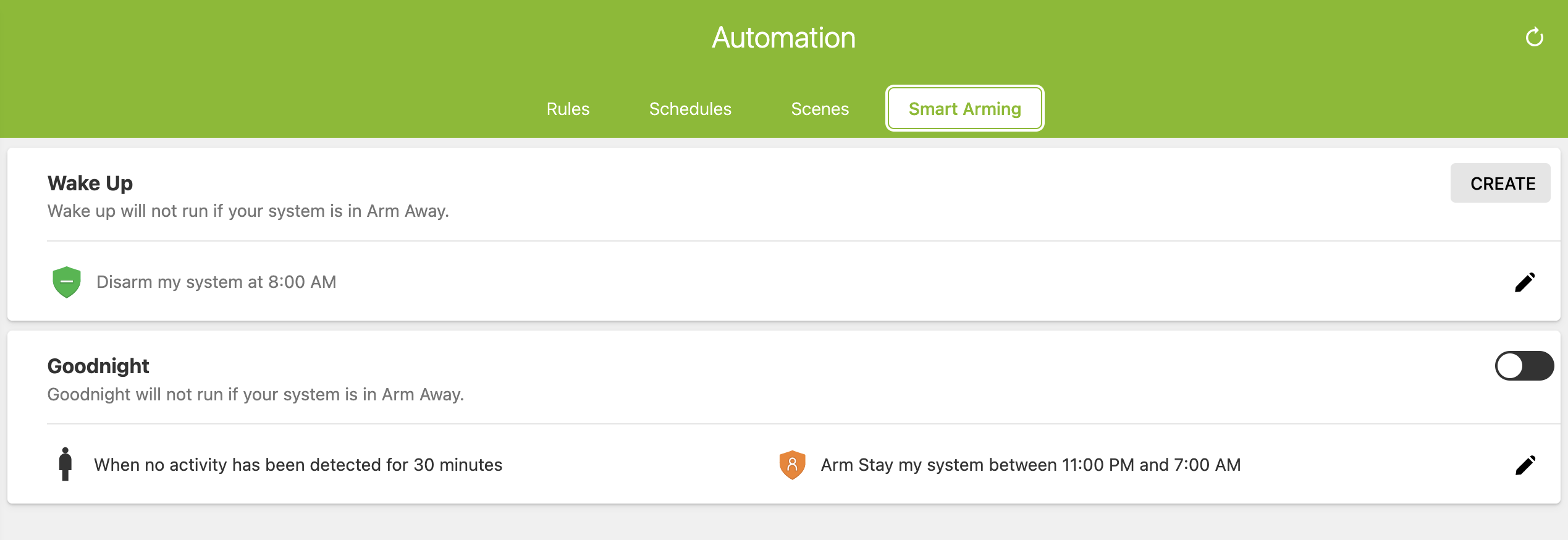The image size is (1568, 540).
Task: Open the Goodnight rule pencil editor
Action: pyautogui.click(x=1525, y=465)
